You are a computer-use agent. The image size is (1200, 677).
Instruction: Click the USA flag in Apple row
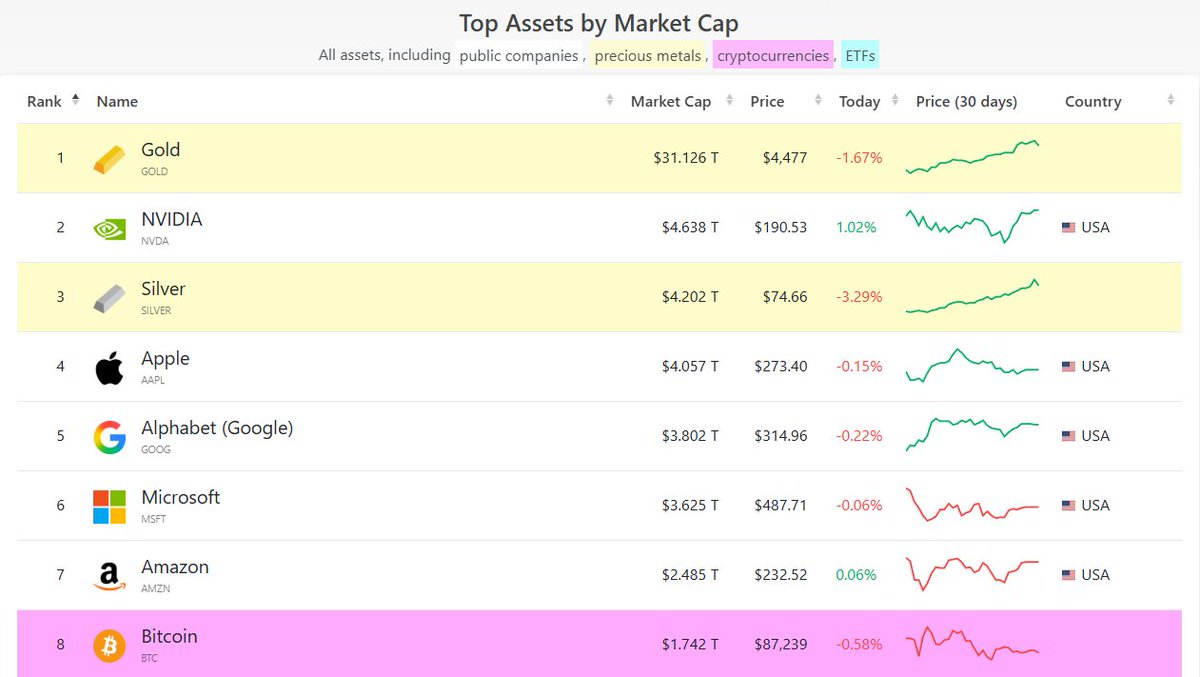(1068, 367)
